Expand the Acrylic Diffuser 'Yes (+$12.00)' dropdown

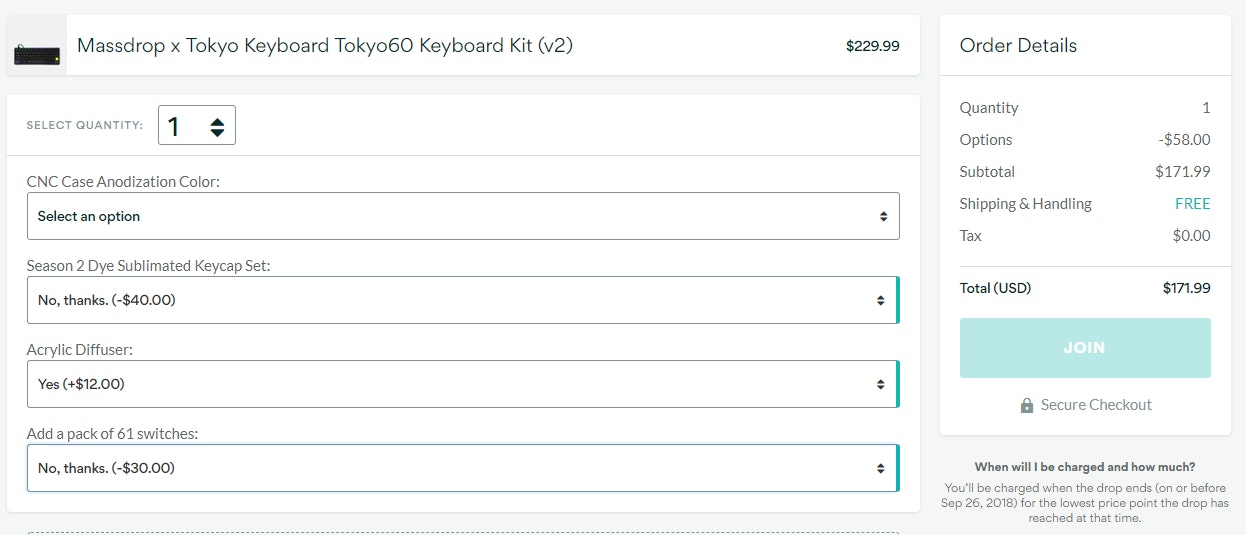(x=463, y=384)
